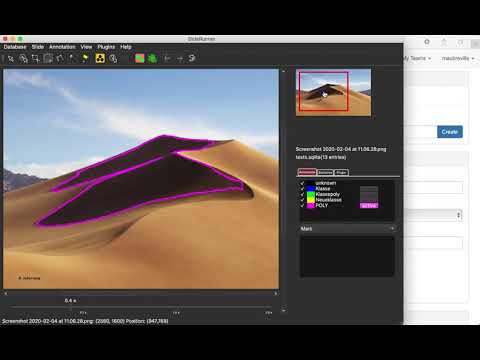Click the blue Klasse color swatch
Image resolution: width=480 pixels, height=360 pixels.
310,189
